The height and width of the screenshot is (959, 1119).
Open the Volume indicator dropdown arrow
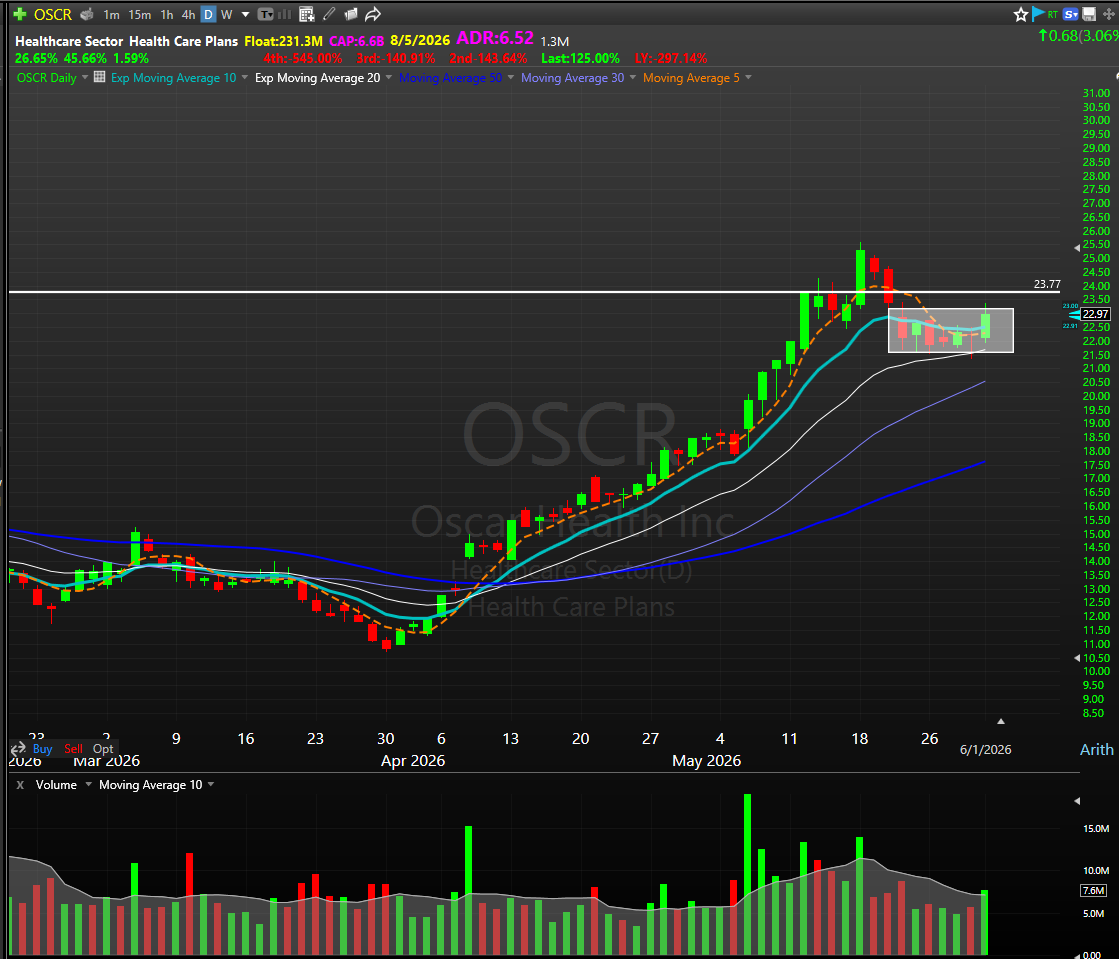(x=88, y=784)
